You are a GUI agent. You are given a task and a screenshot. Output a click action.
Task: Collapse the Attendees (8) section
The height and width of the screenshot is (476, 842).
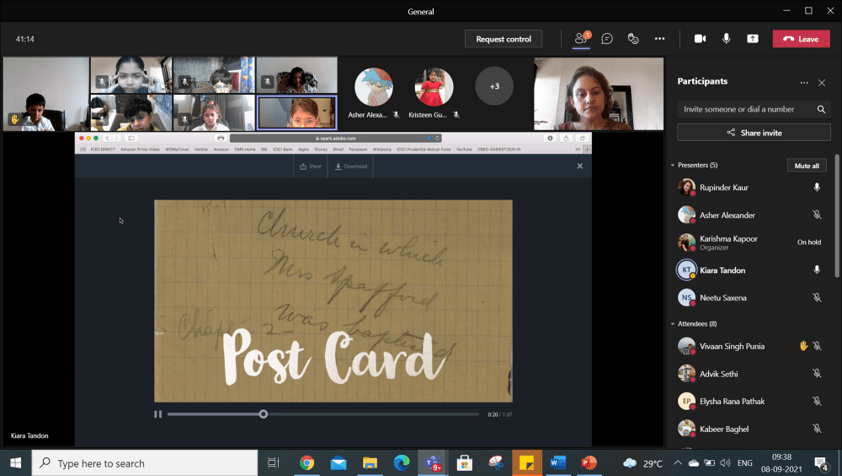673,324
